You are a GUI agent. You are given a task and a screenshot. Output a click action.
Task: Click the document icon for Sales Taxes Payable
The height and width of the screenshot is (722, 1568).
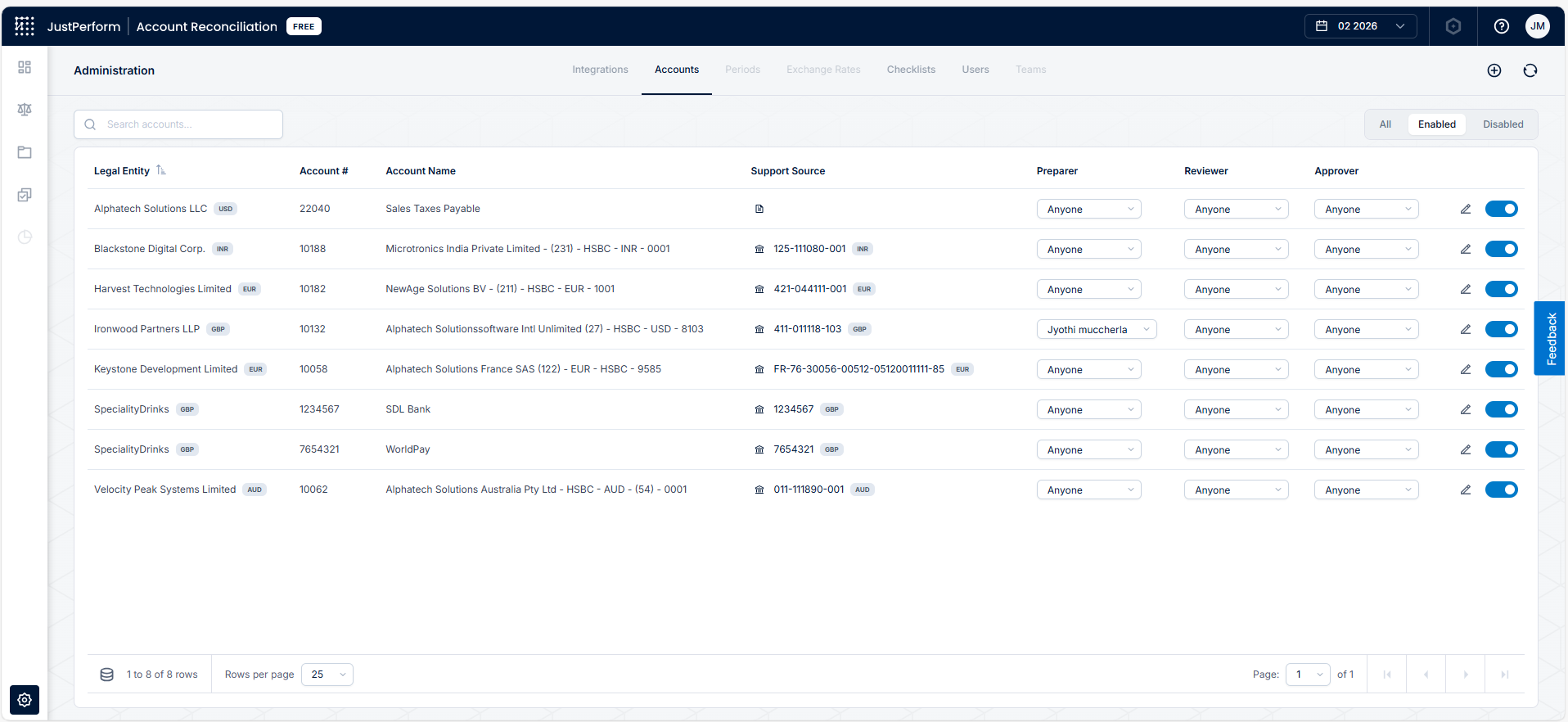pyautogui.click(x=759, y=209)
